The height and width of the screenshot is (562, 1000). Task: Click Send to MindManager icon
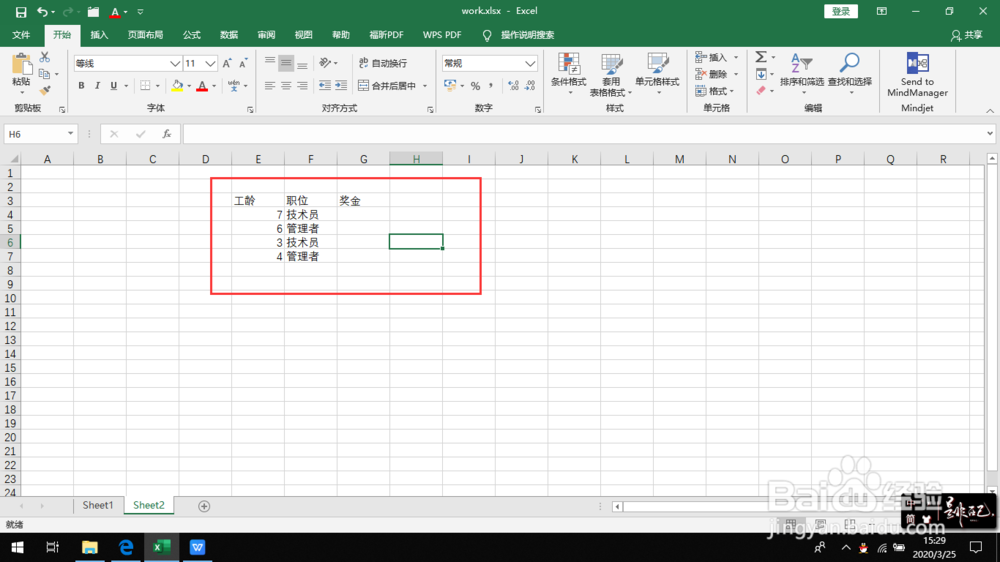[x=917, y=75]
